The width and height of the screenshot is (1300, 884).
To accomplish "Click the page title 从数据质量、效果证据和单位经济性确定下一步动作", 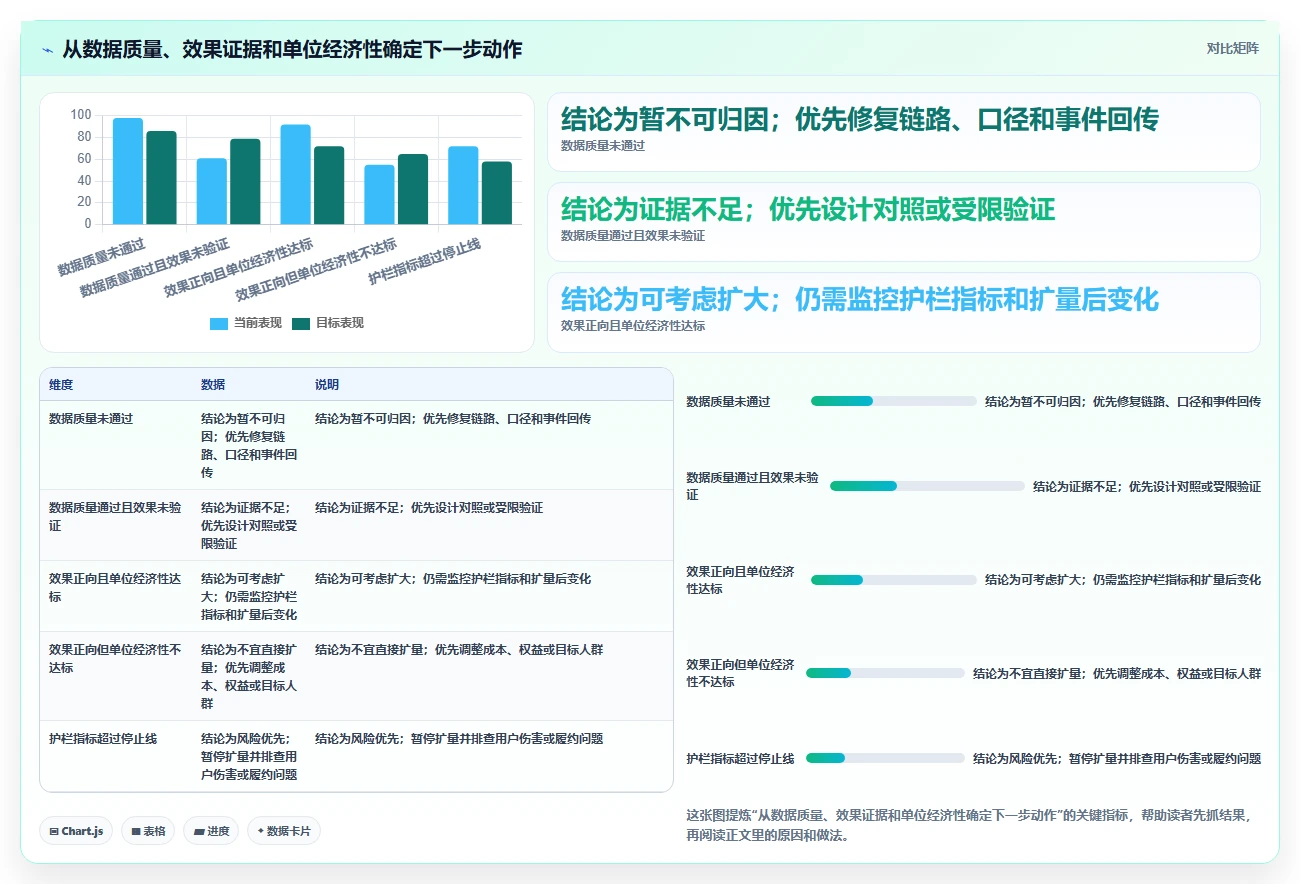I will click(x=292, y=49).
